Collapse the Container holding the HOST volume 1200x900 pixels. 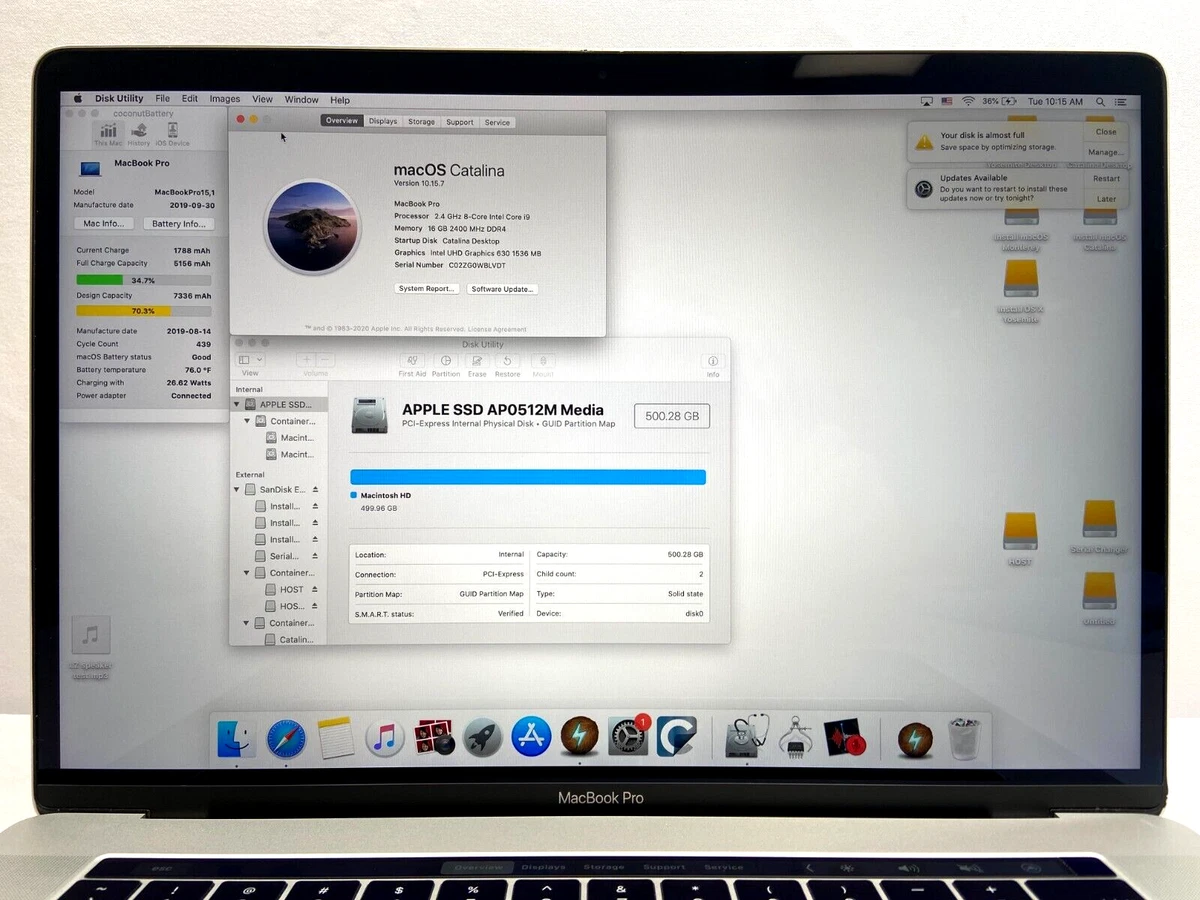(247, 573)
